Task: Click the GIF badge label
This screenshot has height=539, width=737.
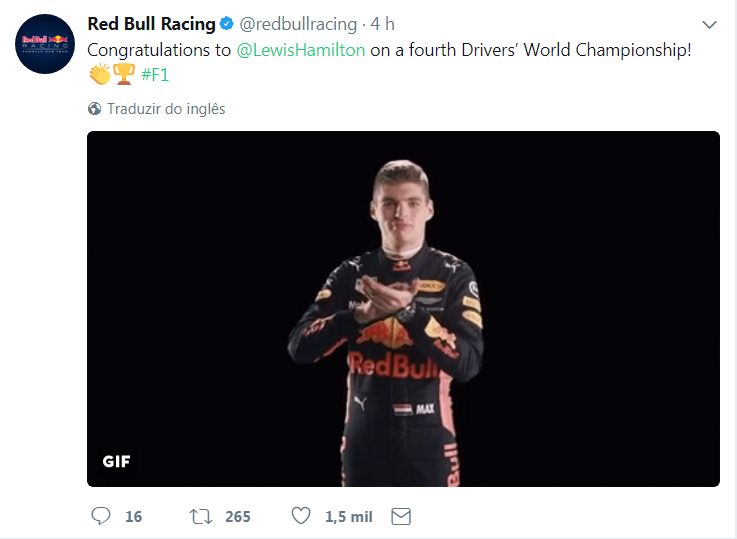Action: coord(116,461)
